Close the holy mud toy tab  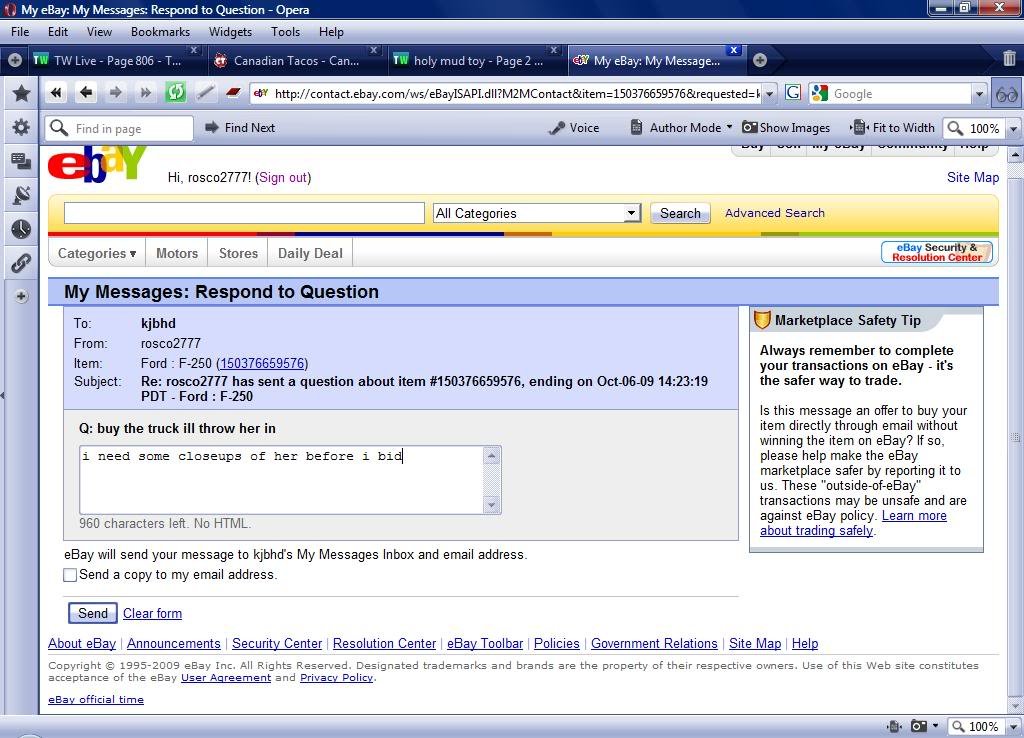click(x=554, y=50)
